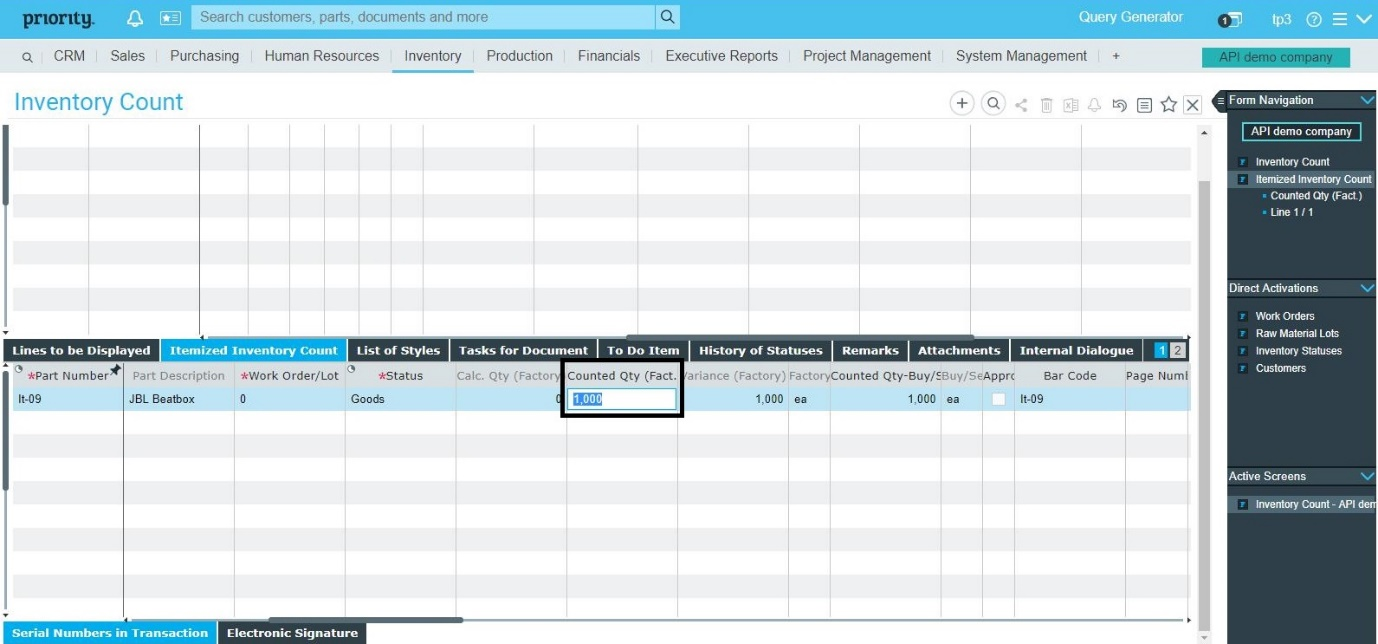
Task: Click the search button beside global search bar
Action: (668, 17)
